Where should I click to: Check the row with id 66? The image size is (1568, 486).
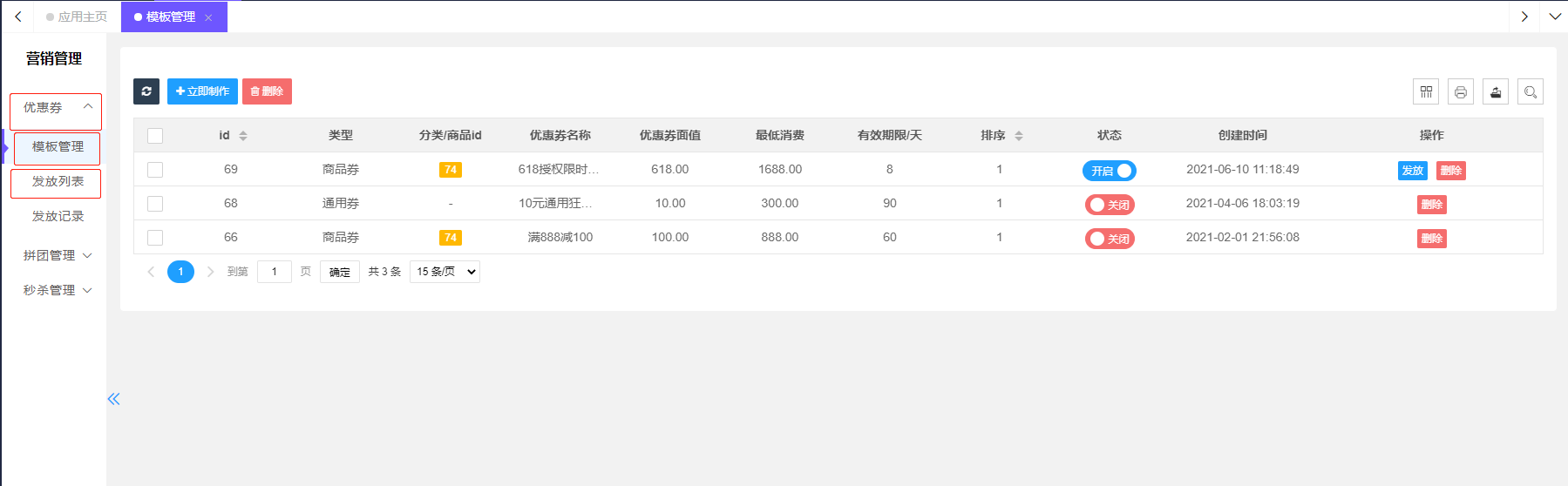pyautogui.click(x=155, y=238)
